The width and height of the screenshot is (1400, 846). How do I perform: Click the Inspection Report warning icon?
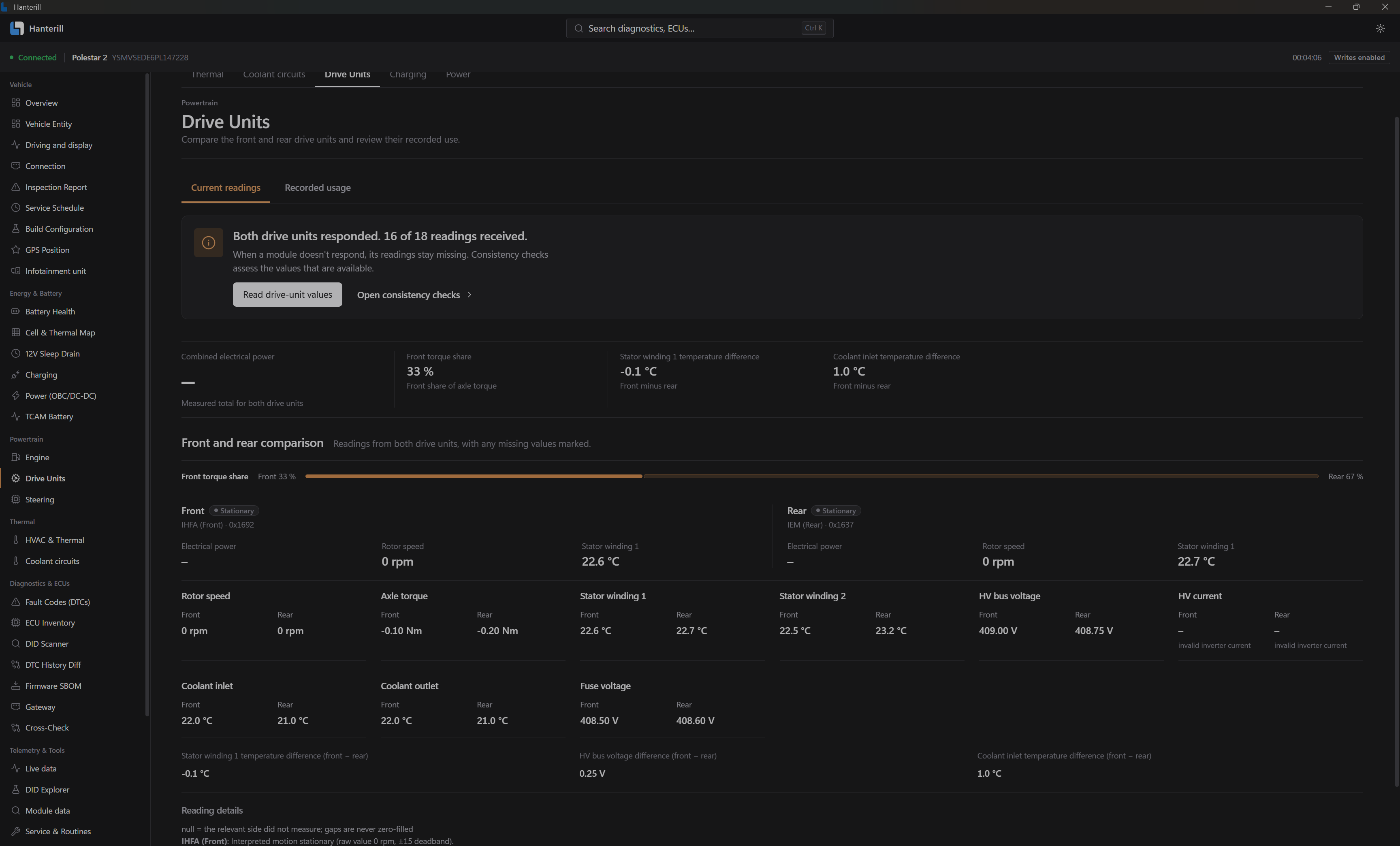pos(16,187)
